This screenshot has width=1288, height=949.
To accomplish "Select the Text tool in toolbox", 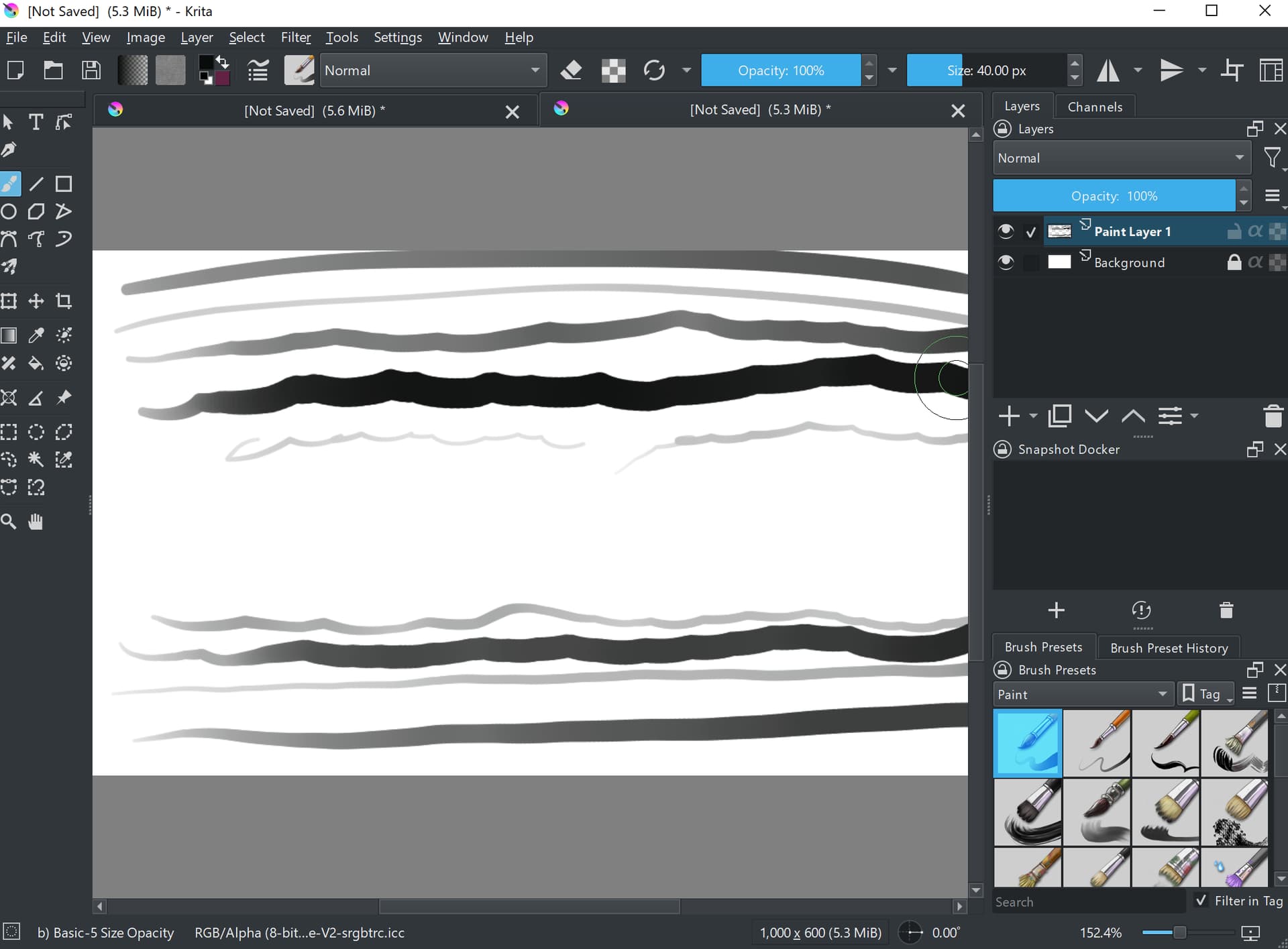I will point(36,122).
